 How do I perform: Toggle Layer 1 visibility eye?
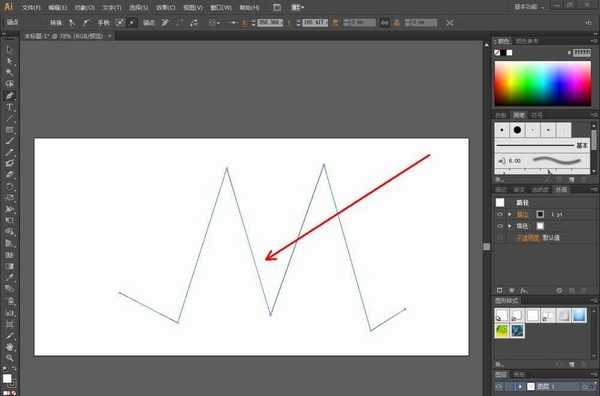click(499, 387)
